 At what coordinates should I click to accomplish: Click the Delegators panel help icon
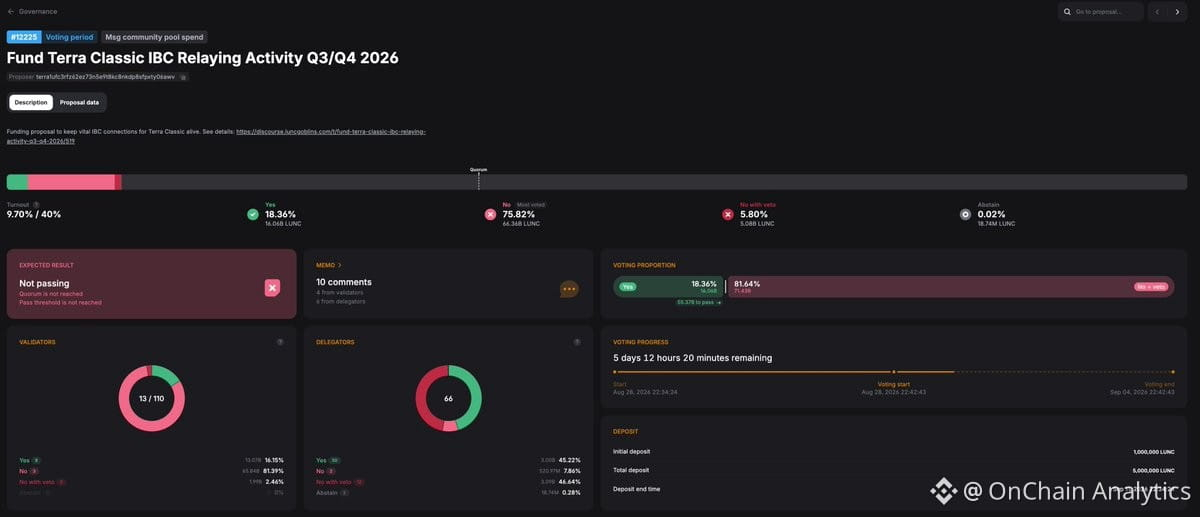point(577,342)
